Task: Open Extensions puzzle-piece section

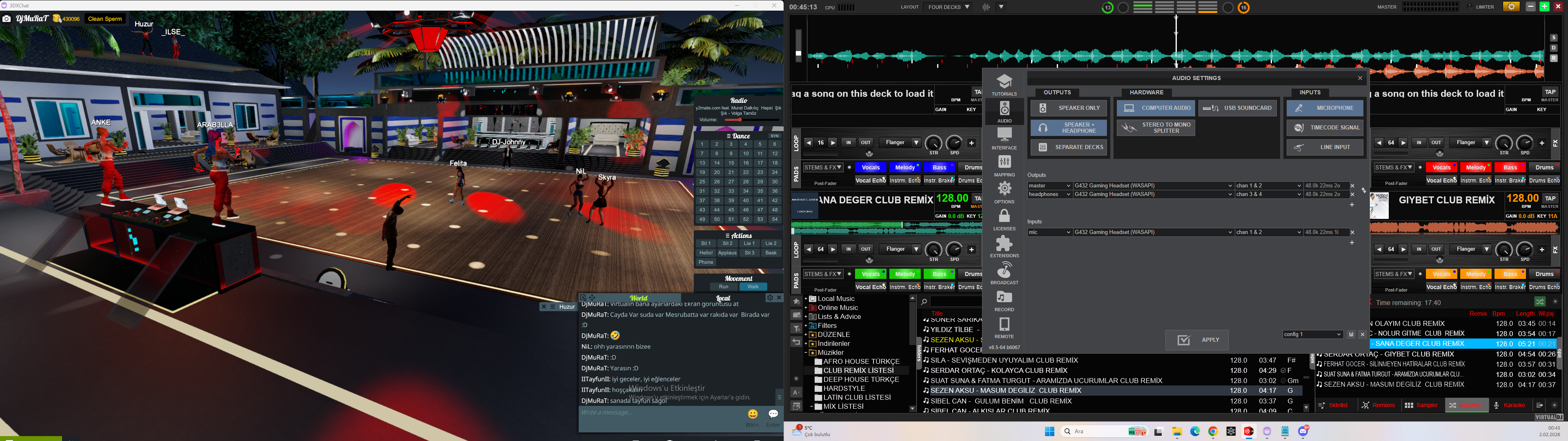Action: click(x=1004, y=247)
